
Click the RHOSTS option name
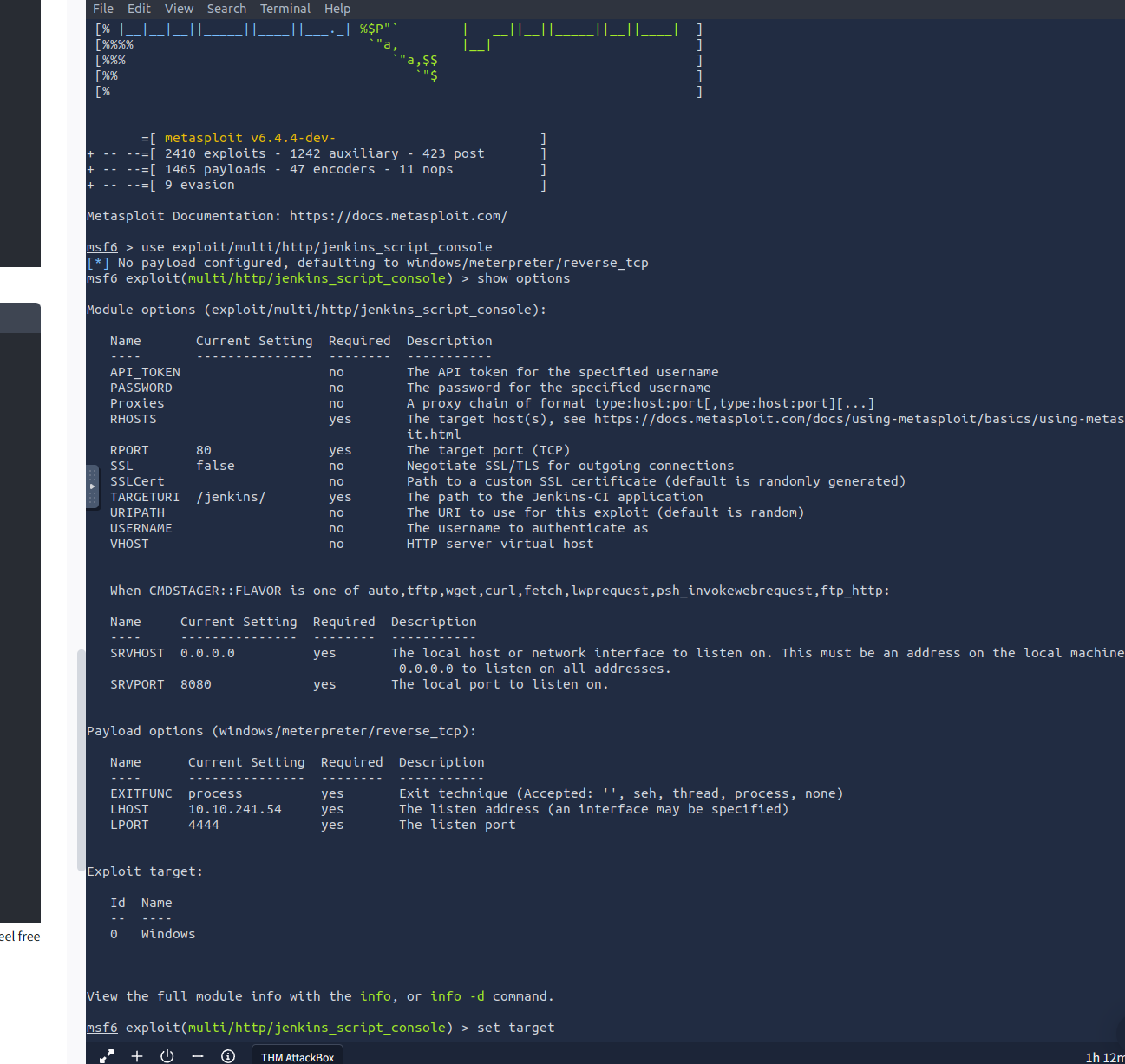(x=133, y=419)
